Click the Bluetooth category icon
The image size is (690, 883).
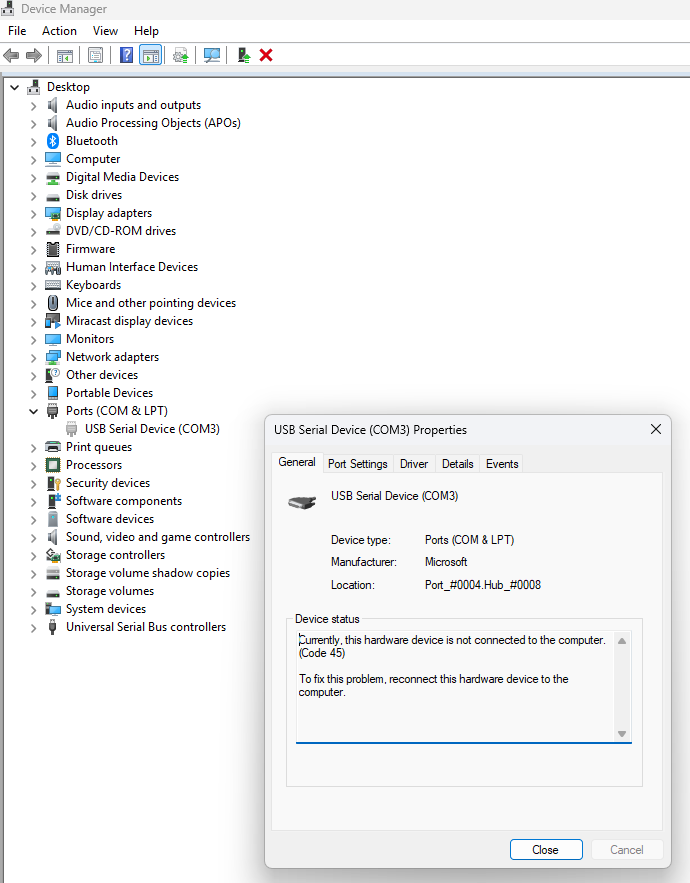pos(53,141)
